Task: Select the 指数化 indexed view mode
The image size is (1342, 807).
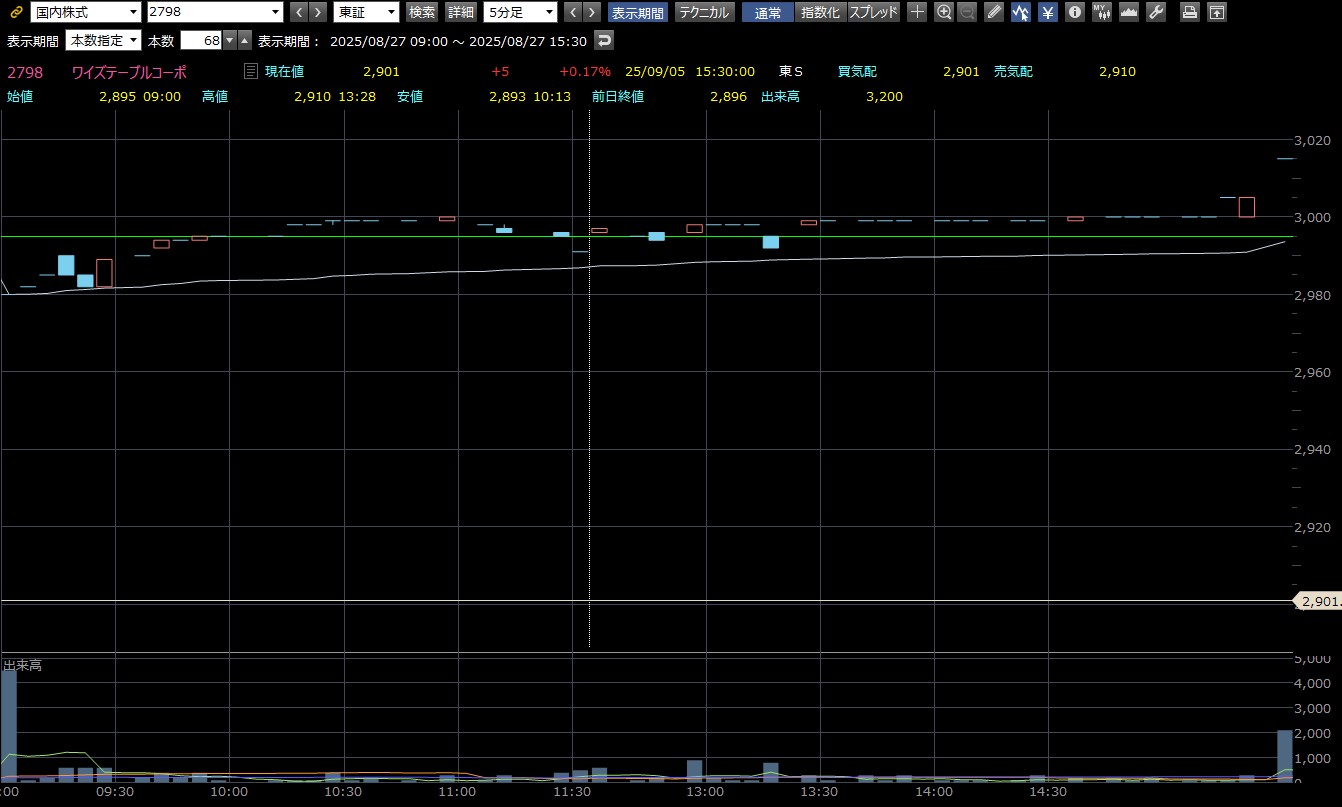Action: 821,12
